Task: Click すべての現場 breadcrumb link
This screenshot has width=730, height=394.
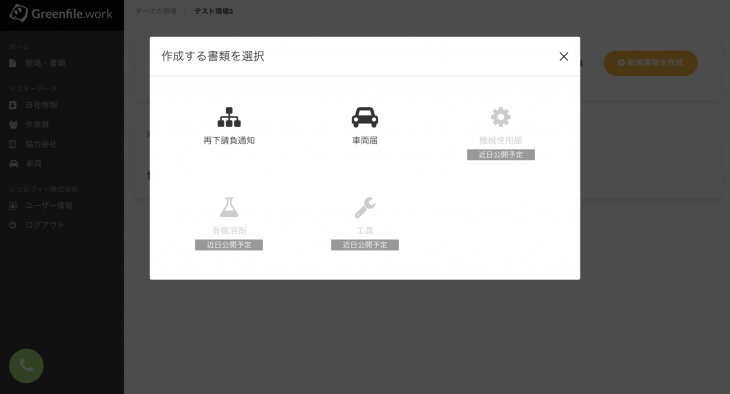Action: [x=156, y=11]
